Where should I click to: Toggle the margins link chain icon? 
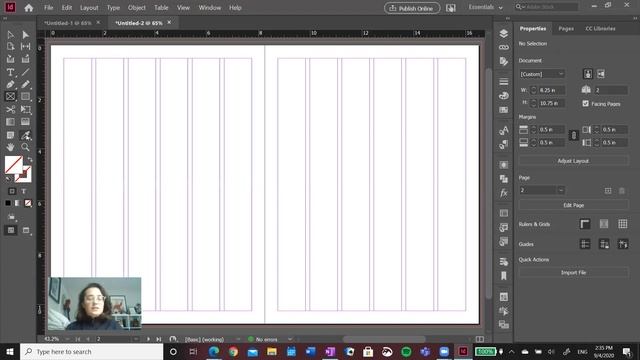click(573, 136)
